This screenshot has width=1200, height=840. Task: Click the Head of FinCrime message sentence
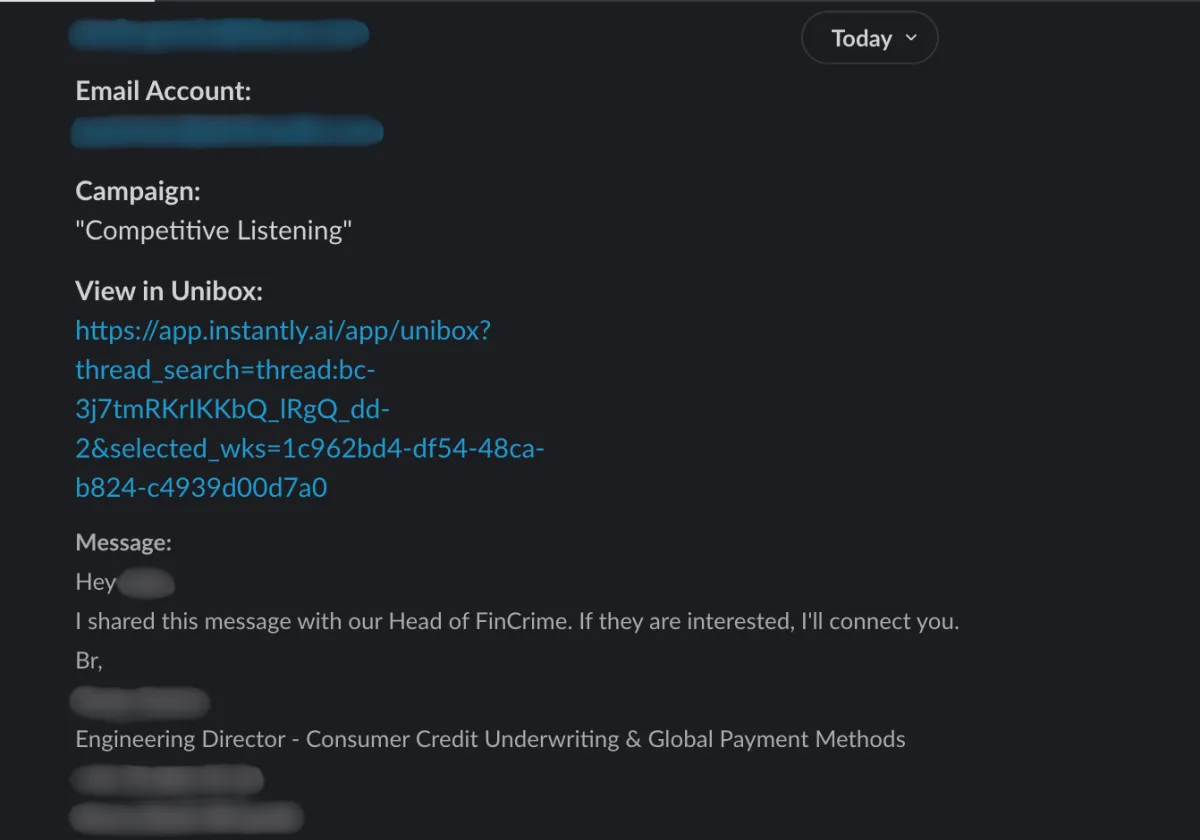pyautogui.click(x=518, y=621)
